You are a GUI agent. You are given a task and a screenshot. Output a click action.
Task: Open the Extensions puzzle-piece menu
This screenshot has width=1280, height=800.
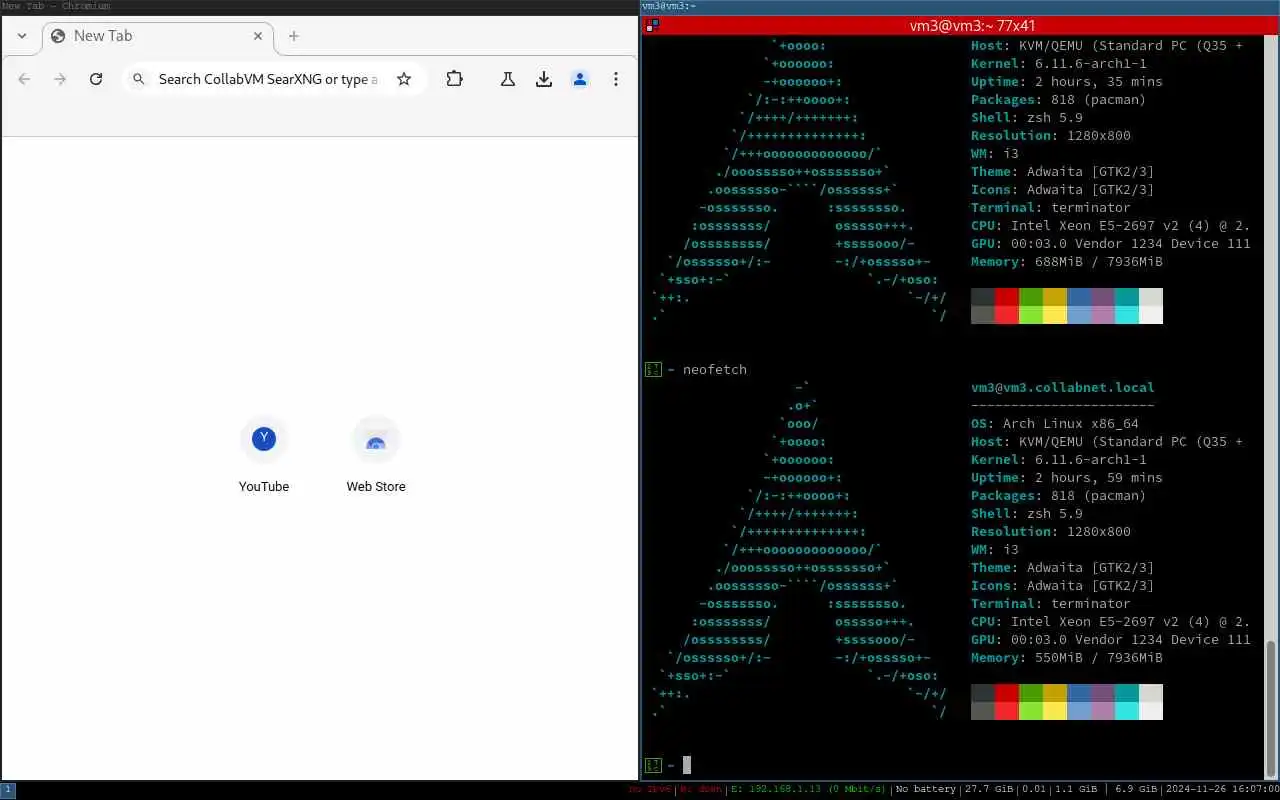[x=454, y=79]
